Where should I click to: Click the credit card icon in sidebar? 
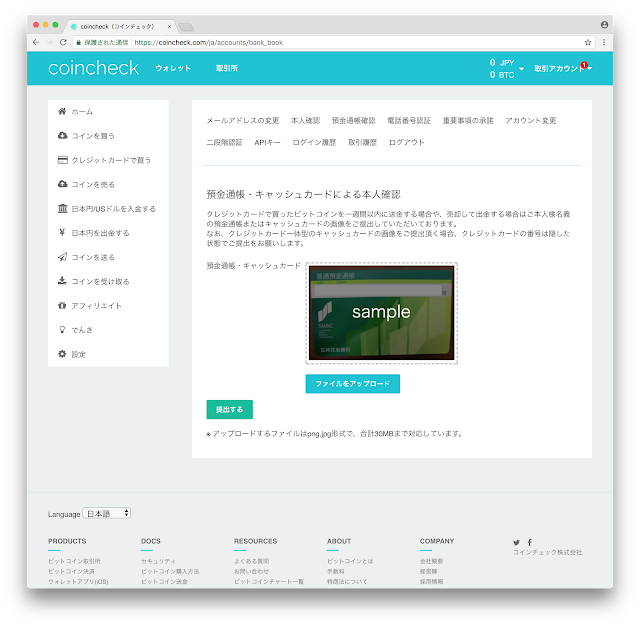click(62, 160)
